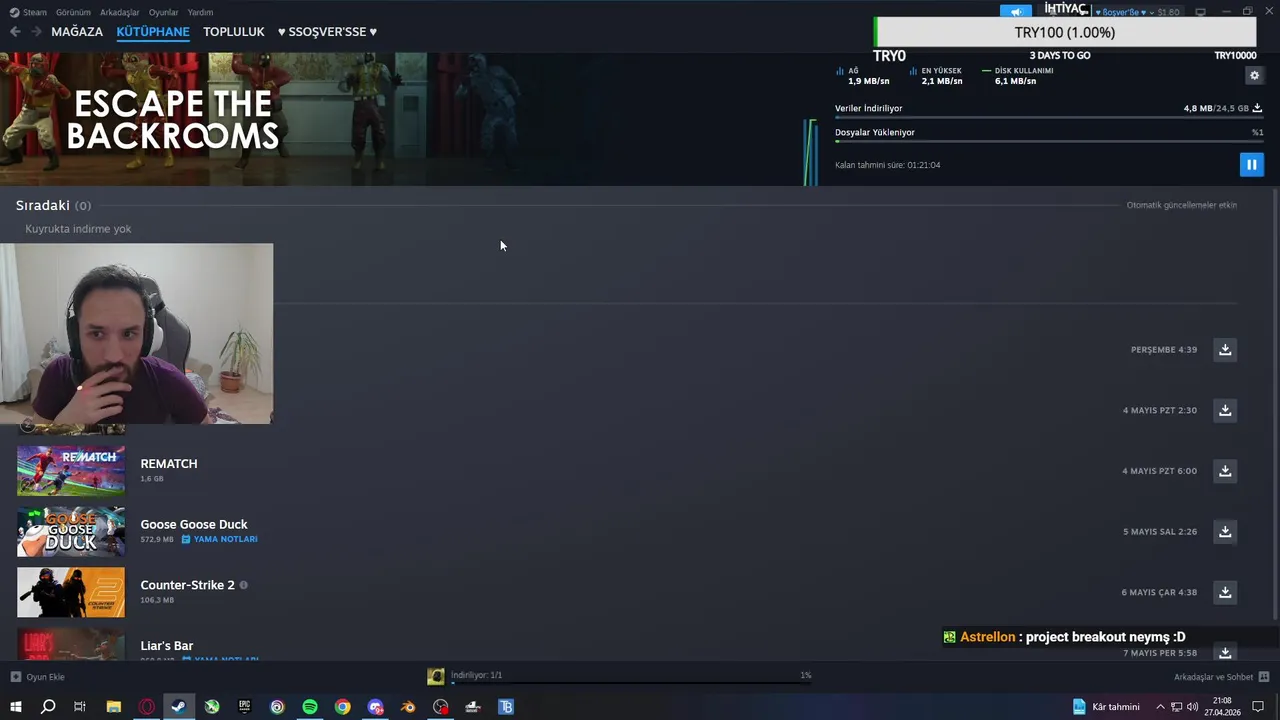Screen dimensions: 1280x720
Task: Open Blender from taskbar
Action: pos(408,707)
